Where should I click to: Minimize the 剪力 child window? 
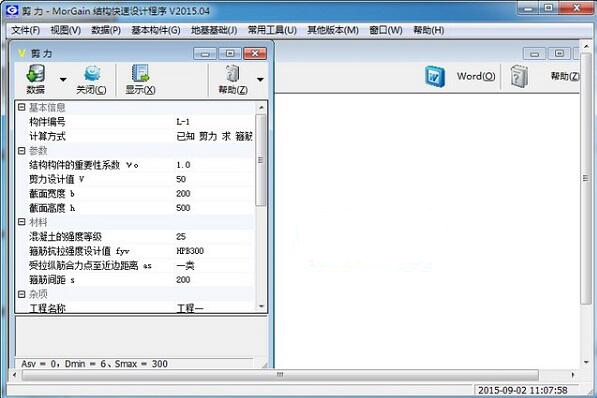tap(205, 54)
